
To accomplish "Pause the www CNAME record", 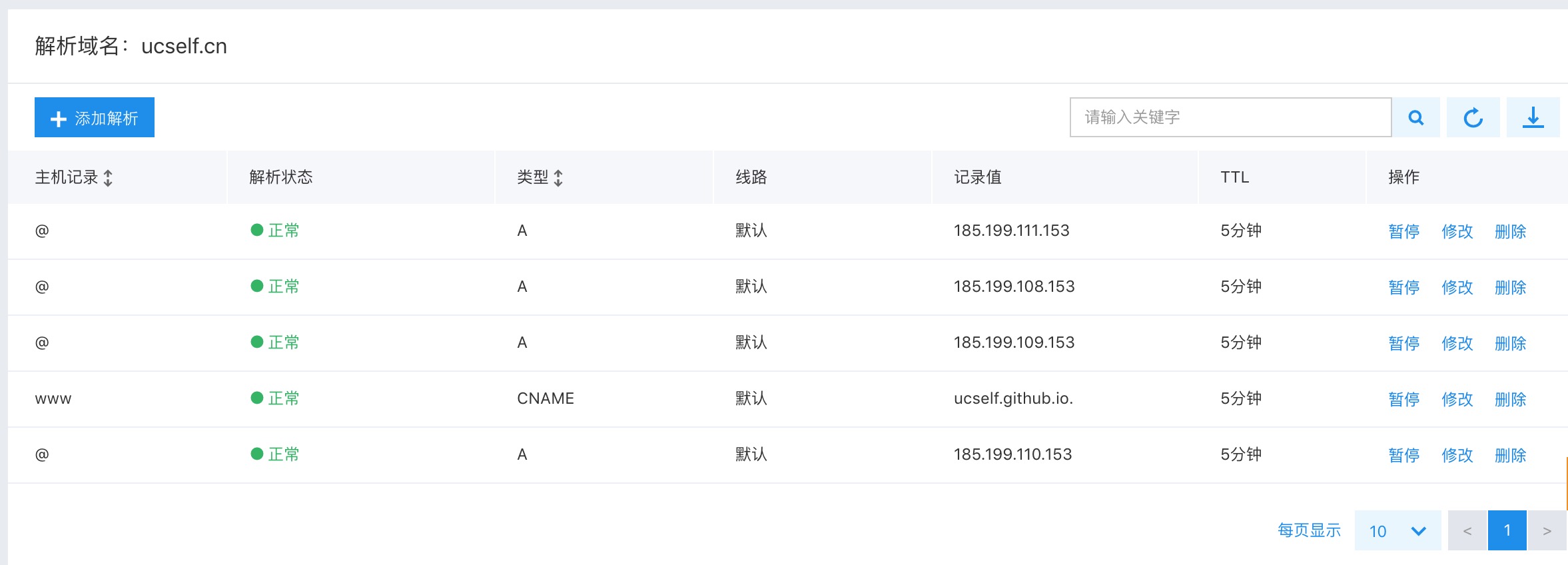I will tap(1403, 399).
